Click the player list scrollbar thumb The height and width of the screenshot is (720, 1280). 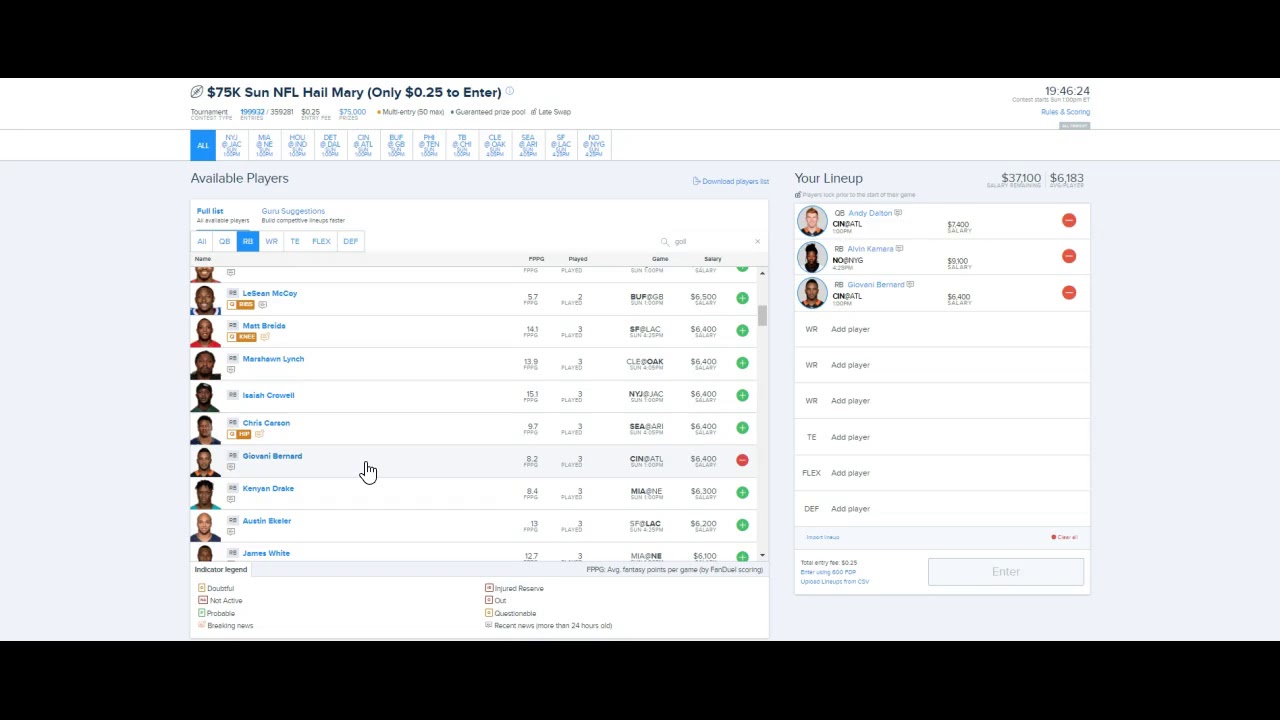click(762, 316)
